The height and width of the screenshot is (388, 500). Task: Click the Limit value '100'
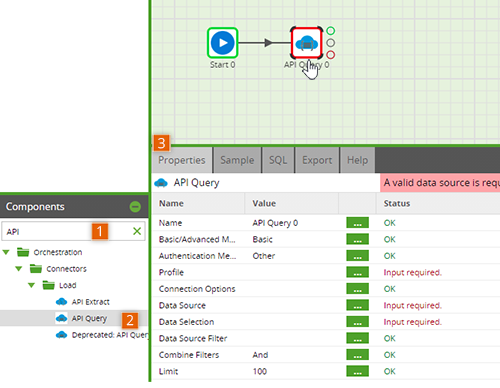coord(260,371)
